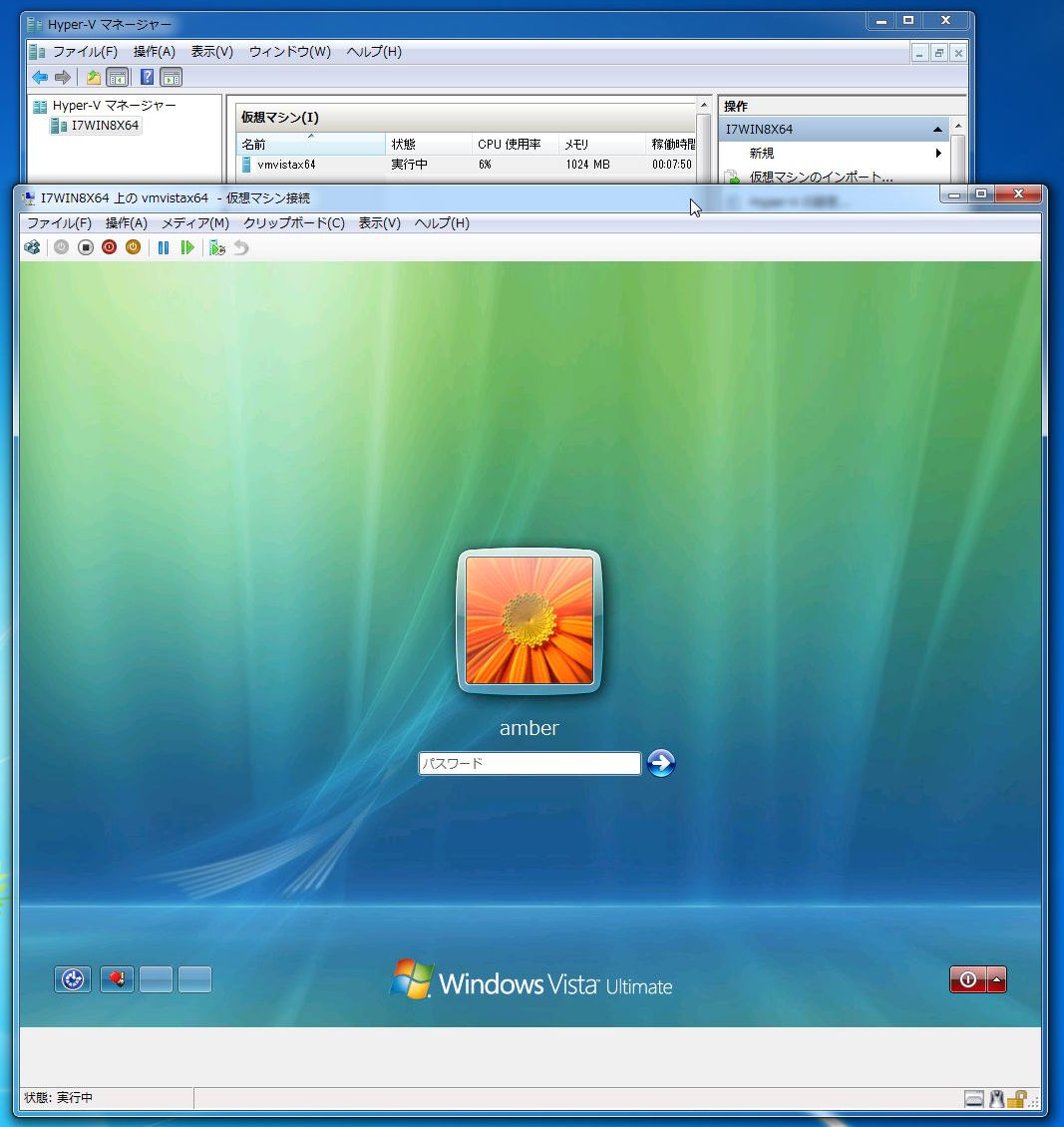Click the scroll-up arrow of the Actions pane
1064x1127 pixels.
[957, 127]
